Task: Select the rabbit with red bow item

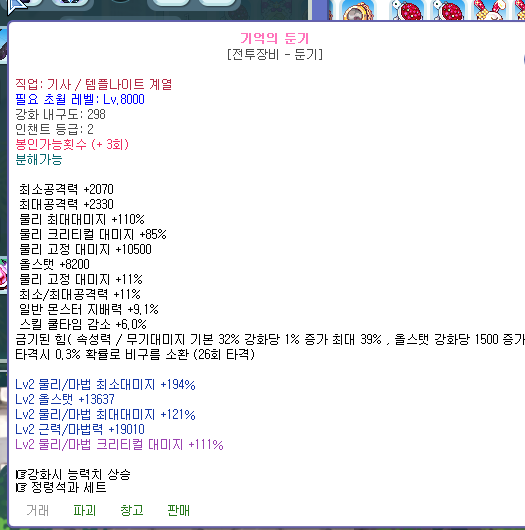Action: tap(490, 10)
